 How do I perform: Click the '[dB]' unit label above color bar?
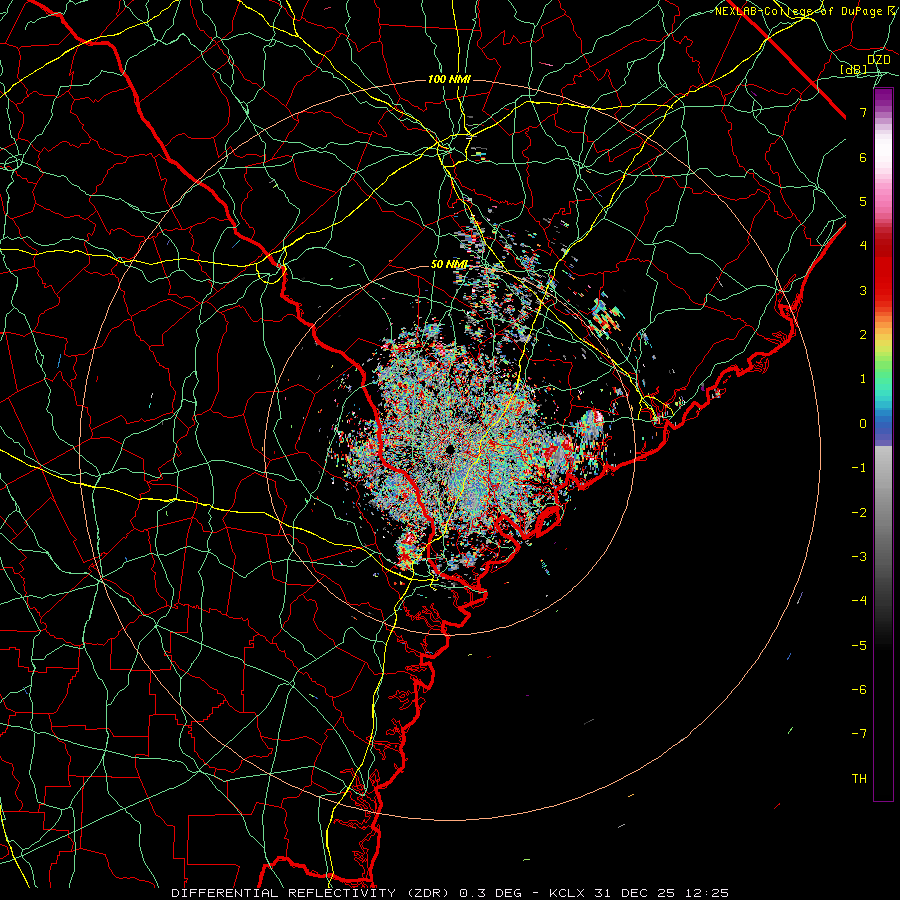click(x=854, y=69)
